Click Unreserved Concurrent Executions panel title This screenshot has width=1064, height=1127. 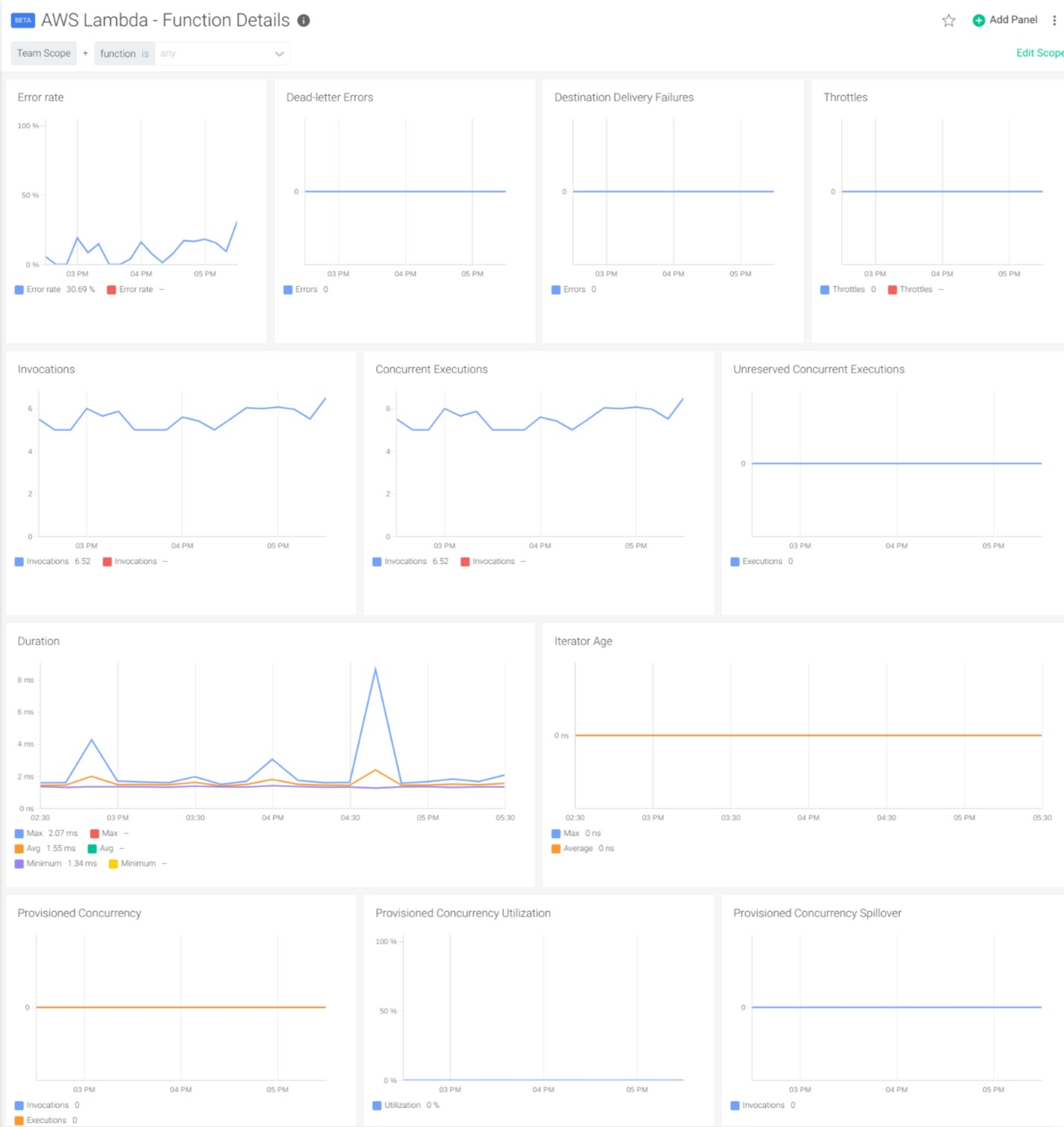pyautogui.click(x=819, y=369)
